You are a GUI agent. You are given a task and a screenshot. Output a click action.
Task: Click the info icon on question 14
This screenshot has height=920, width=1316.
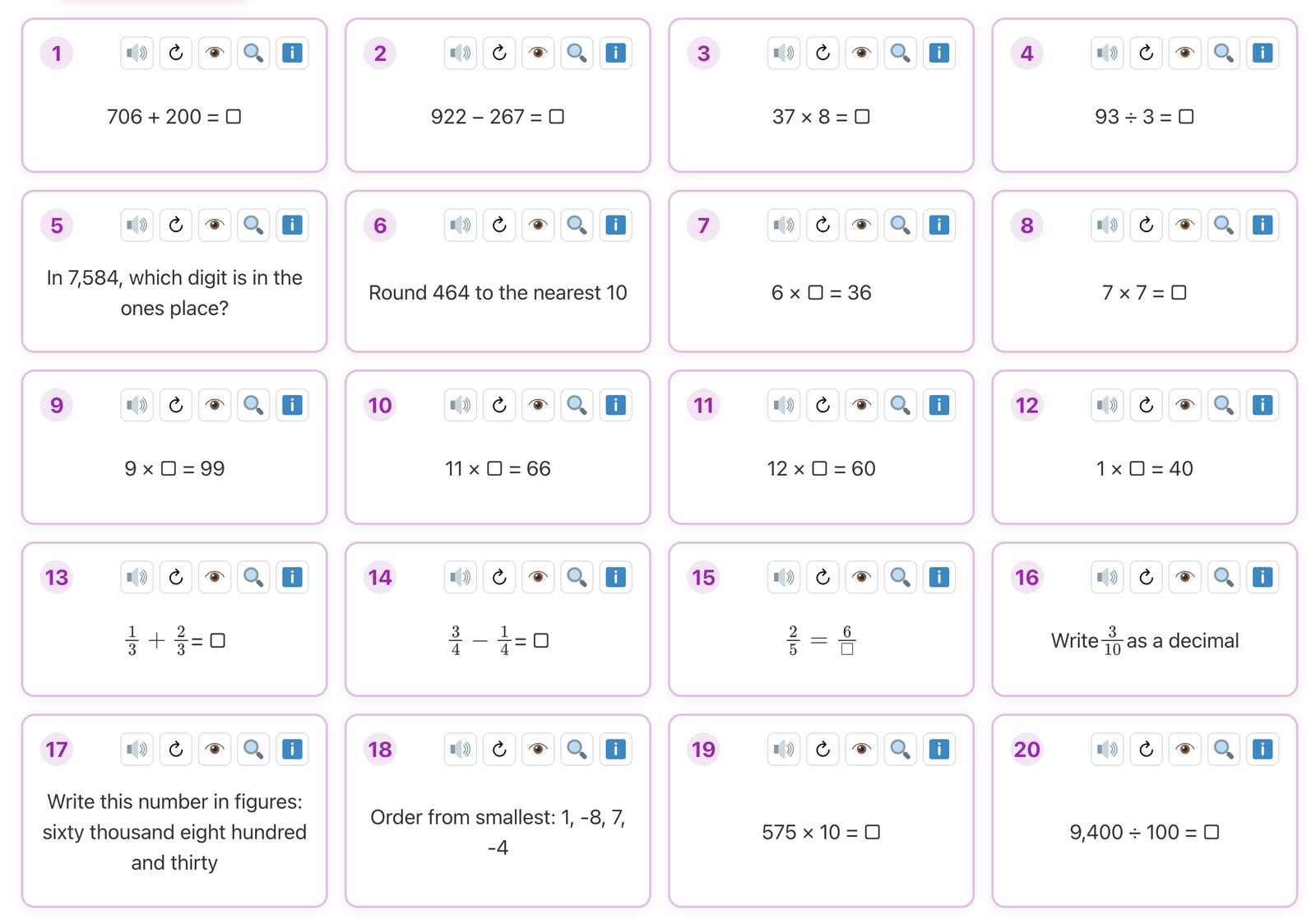615,578
